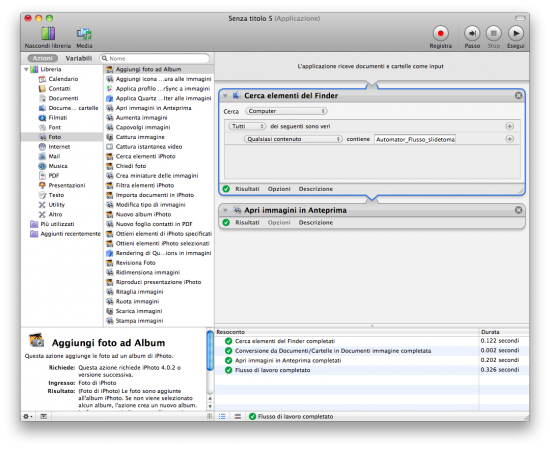
Task: Add a criterion next to the contiene row
Action: 510,139
